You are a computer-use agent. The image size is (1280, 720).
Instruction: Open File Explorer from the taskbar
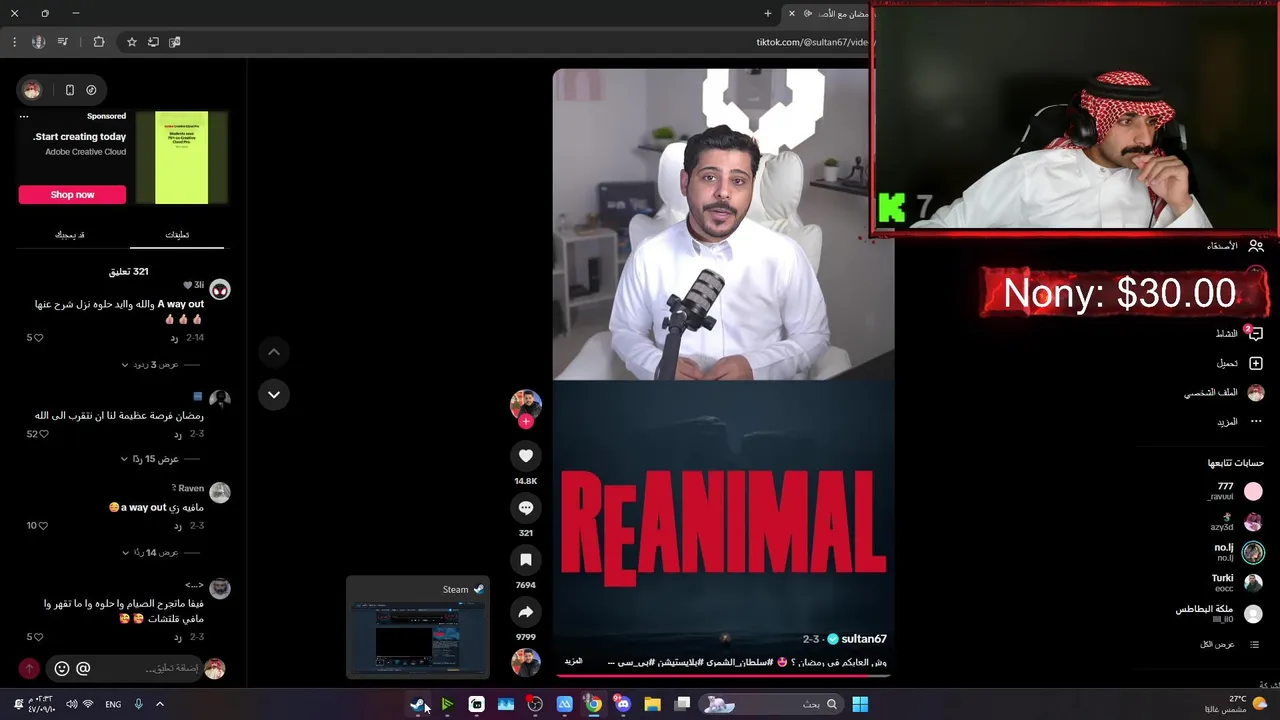tap(652, 704)
